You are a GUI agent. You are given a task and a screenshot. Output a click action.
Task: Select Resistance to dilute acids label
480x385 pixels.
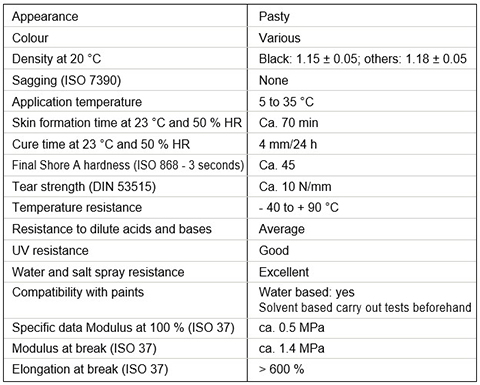pos(112,229)
